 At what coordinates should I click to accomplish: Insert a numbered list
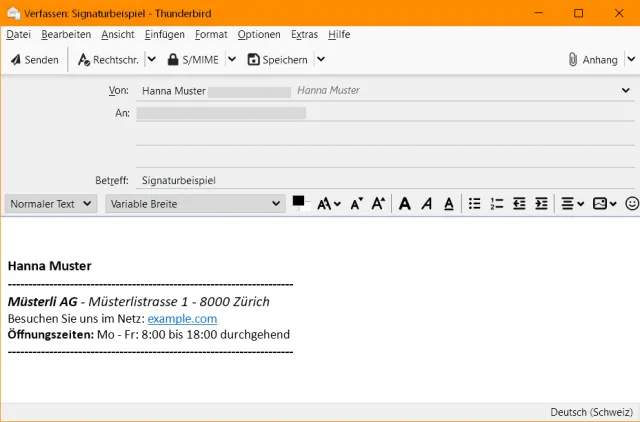point(497,204)
